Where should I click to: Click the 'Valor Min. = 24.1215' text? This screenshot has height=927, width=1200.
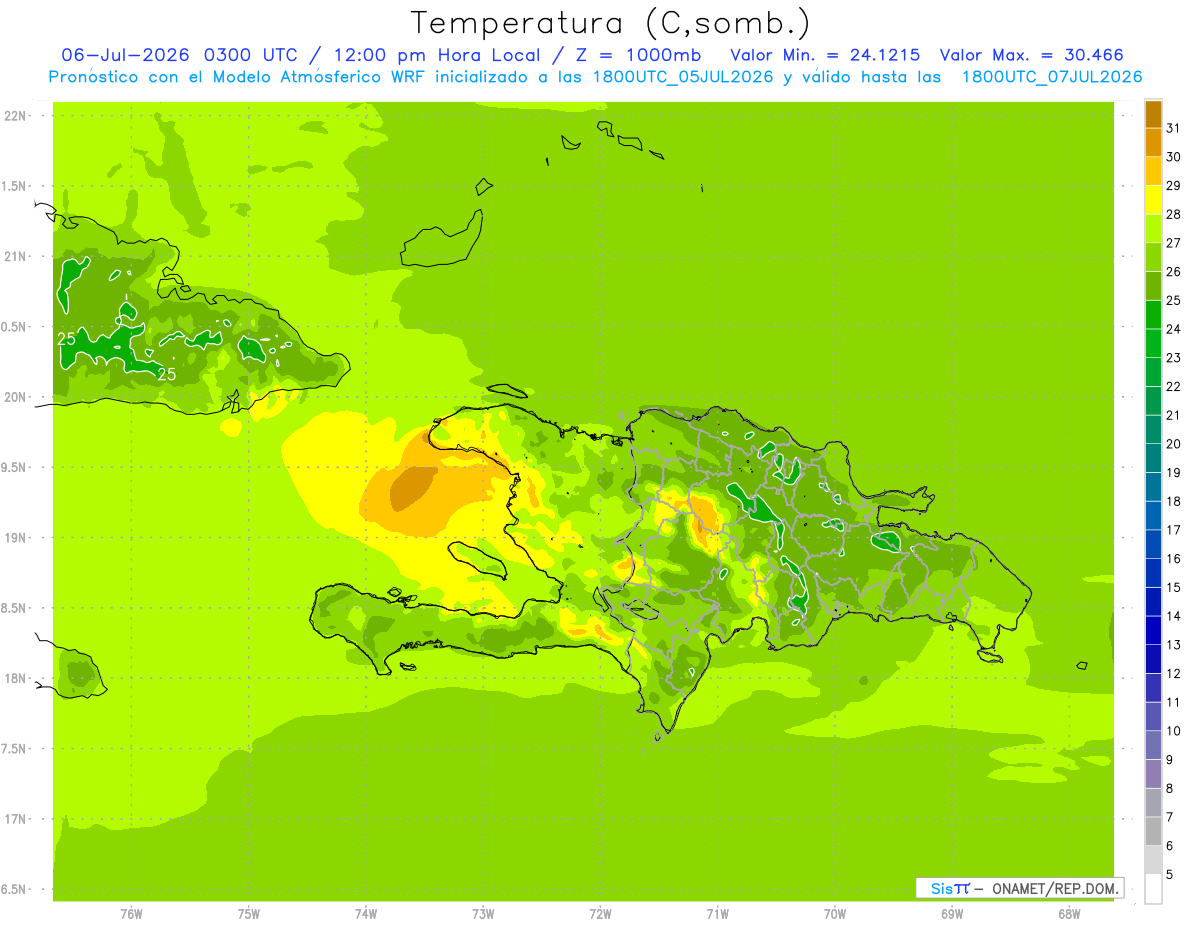click(825, 55)
